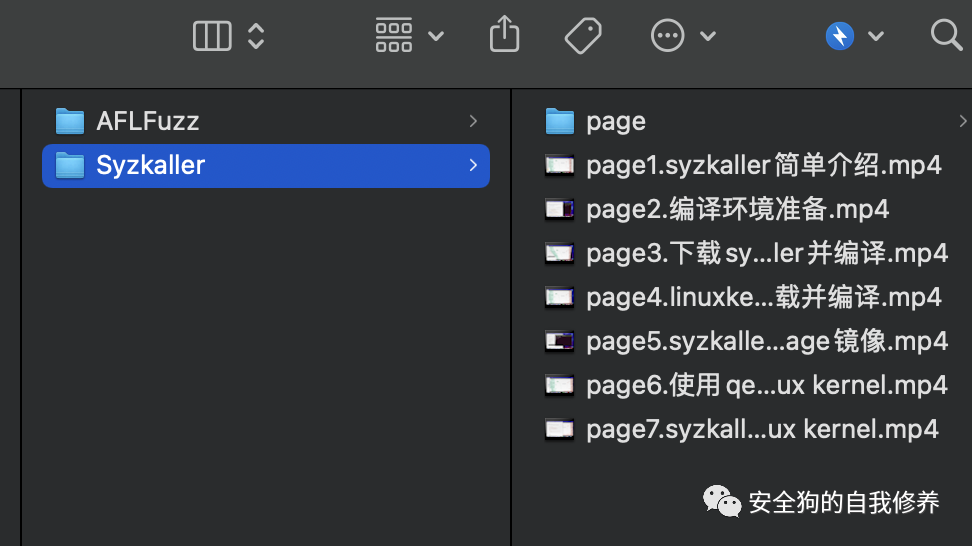Select page5.syzkalle…age镜像.mp4 file name
Viewport: 972px width, 546px height.
[x=767, y=341]
